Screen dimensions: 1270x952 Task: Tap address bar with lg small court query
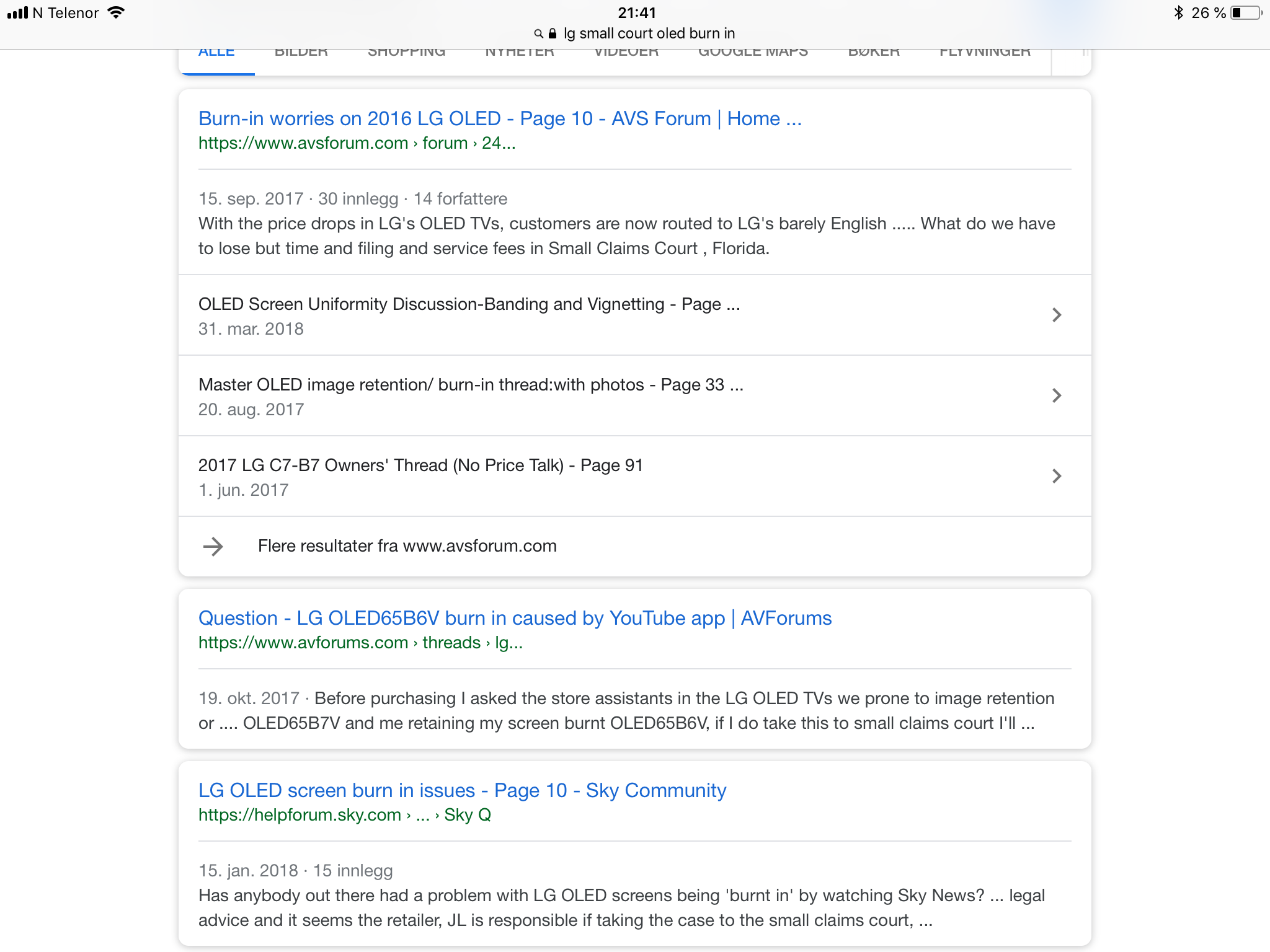point(635,33)
